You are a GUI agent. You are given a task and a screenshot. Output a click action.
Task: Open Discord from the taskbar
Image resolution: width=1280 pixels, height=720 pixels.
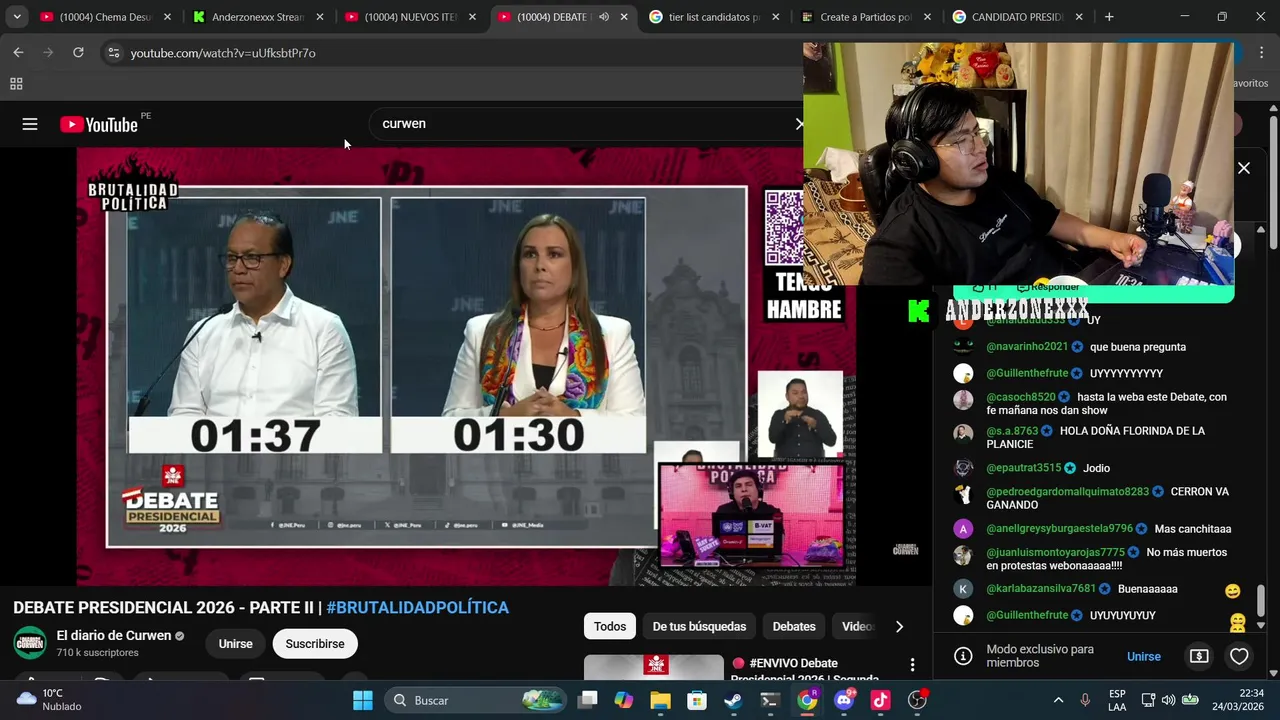coord(843,700)
